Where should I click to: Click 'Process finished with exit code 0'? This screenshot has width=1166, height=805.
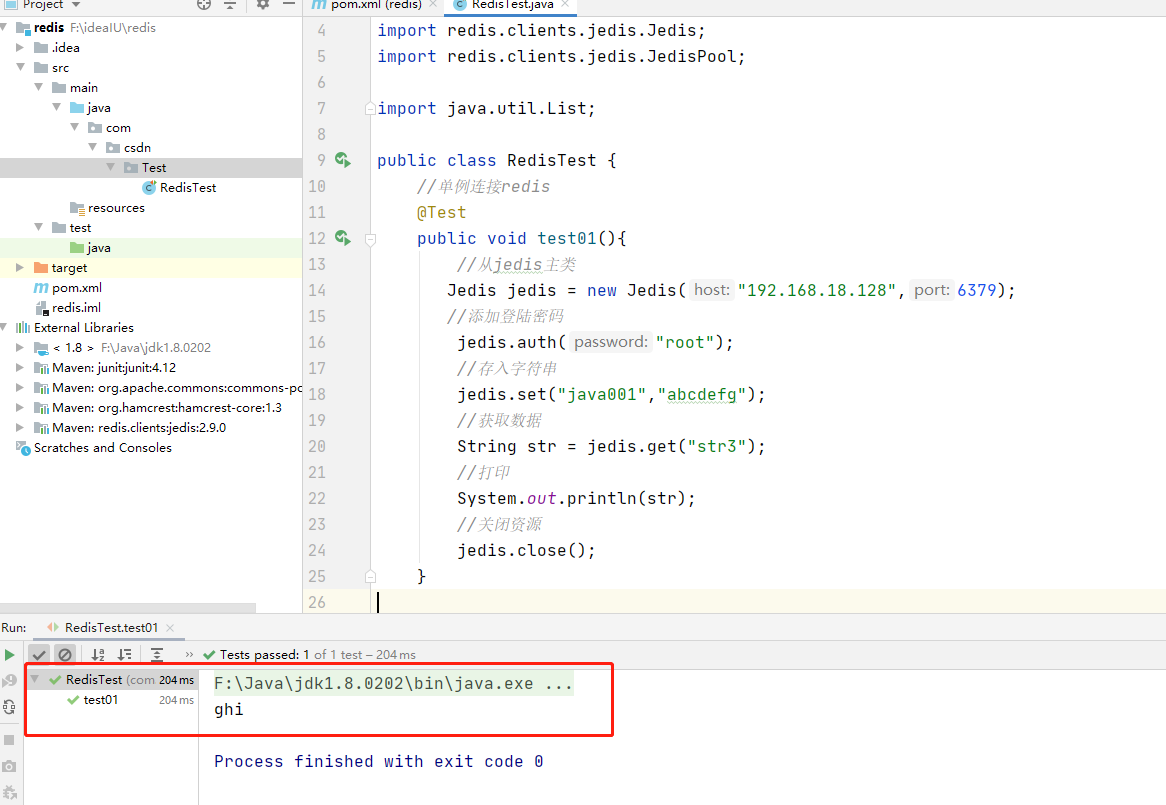(379, 762)
